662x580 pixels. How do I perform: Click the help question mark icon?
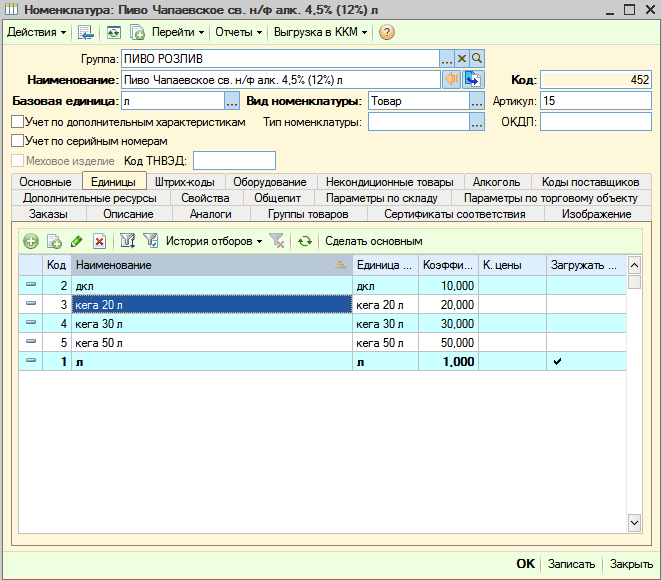pyautogui.click(x=386, y=32)
